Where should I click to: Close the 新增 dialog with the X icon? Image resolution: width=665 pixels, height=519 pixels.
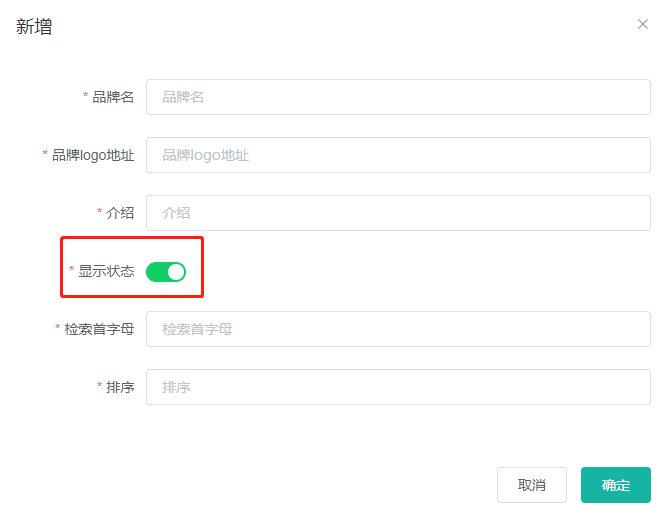[643, 24]
